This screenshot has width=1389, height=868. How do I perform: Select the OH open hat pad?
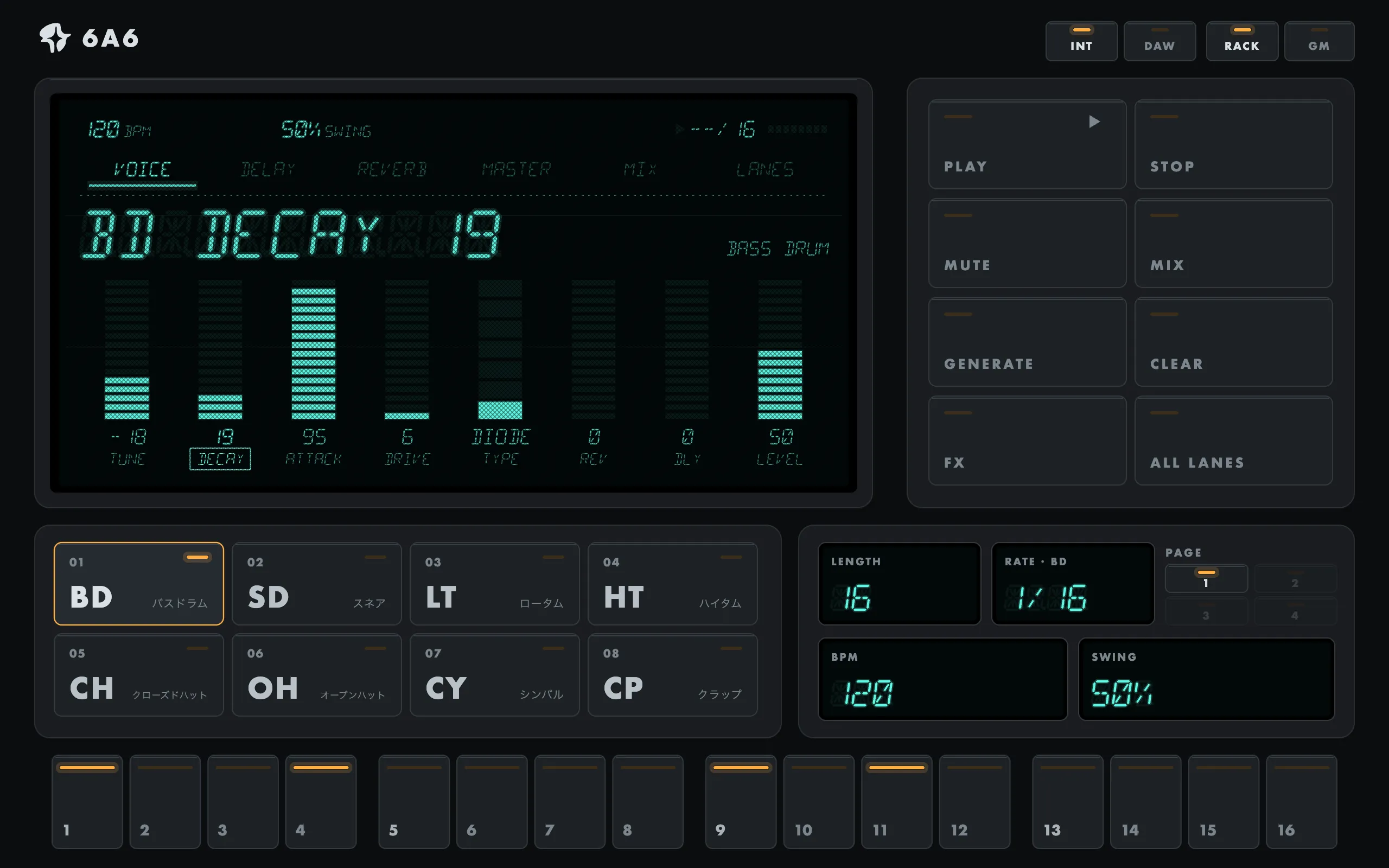(x=317, y=675)
